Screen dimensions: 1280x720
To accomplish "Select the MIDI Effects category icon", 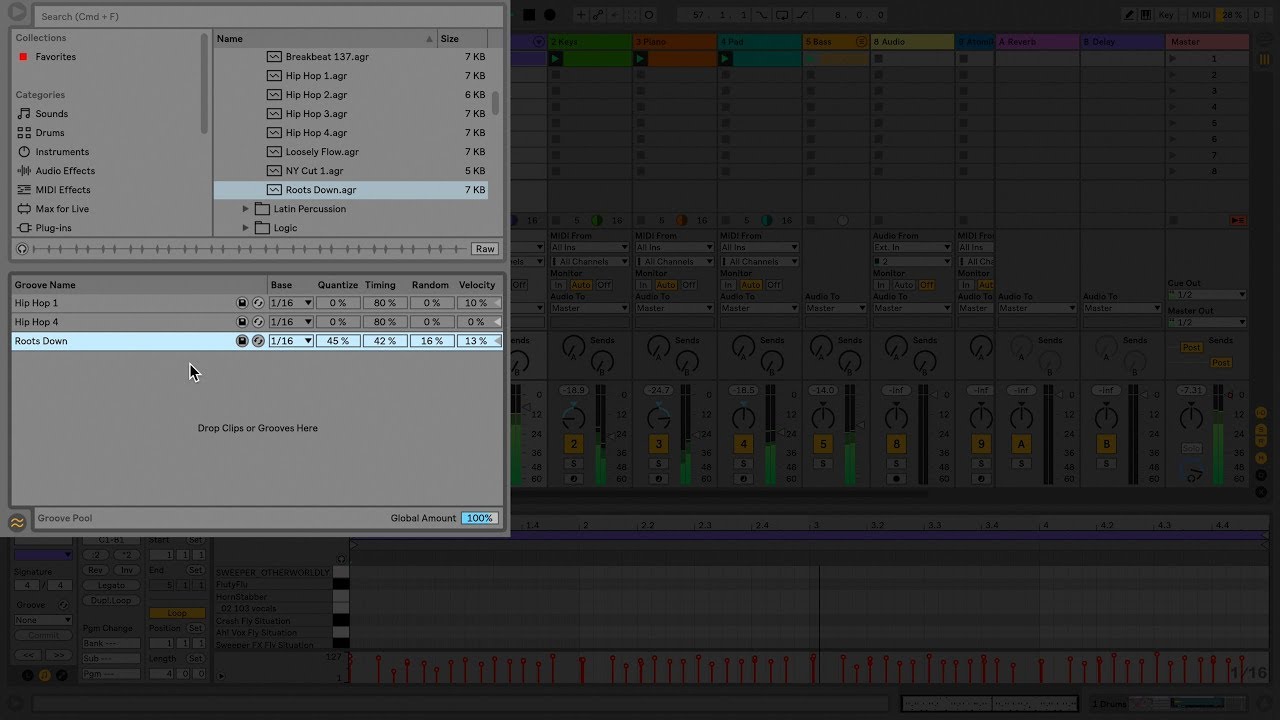I will [25, 190].
